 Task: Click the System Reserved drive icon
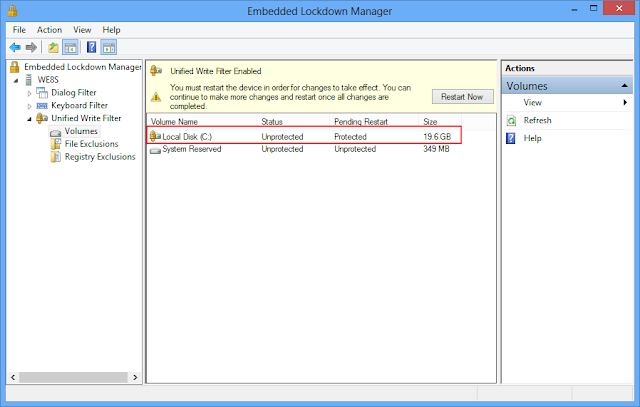pyautogui.click(x=155, y=150)
